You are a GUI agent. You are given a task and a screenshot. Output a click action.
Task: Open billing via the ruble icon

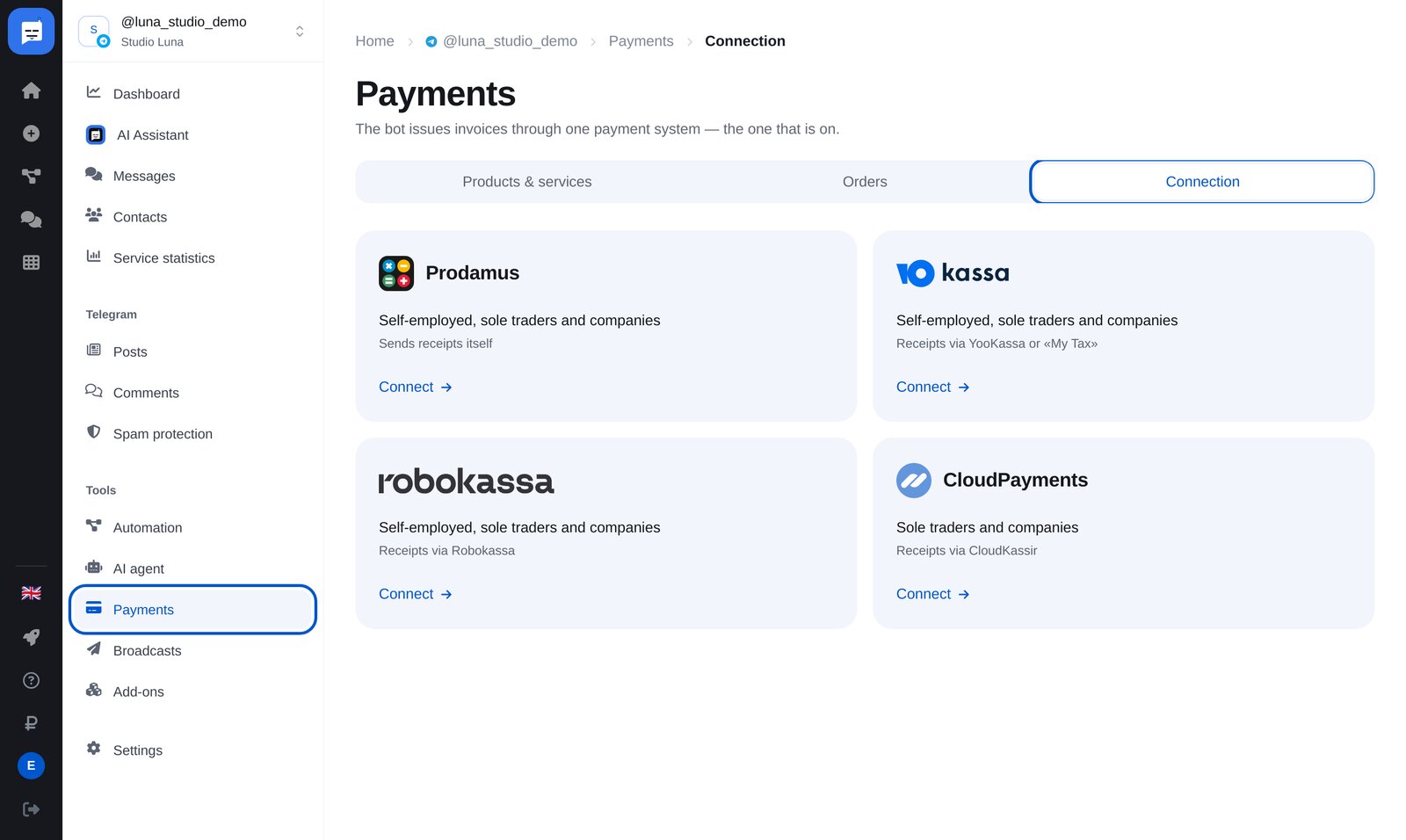31,723
